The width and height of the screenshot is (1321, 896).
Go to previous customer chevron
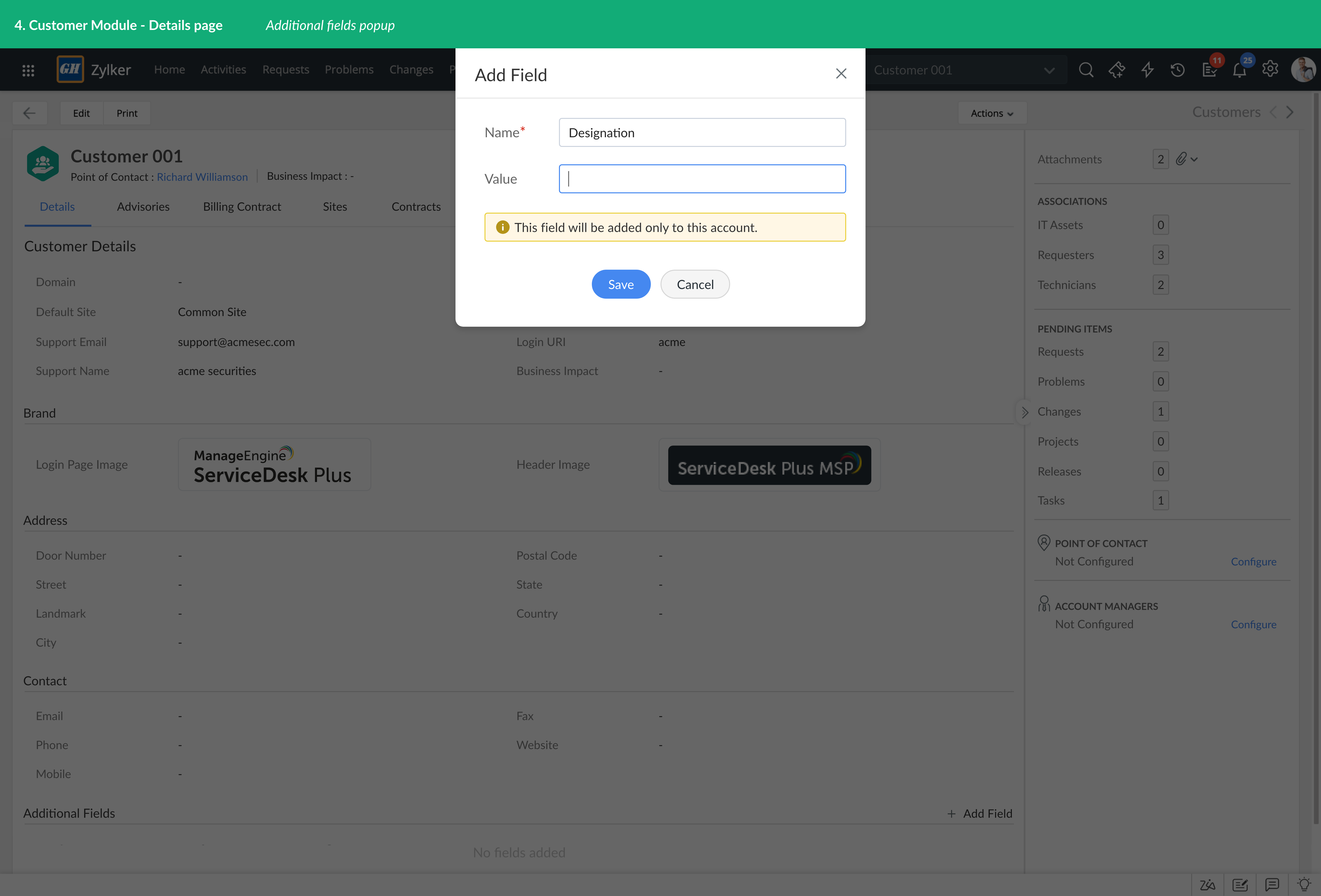coord(1273,113)
